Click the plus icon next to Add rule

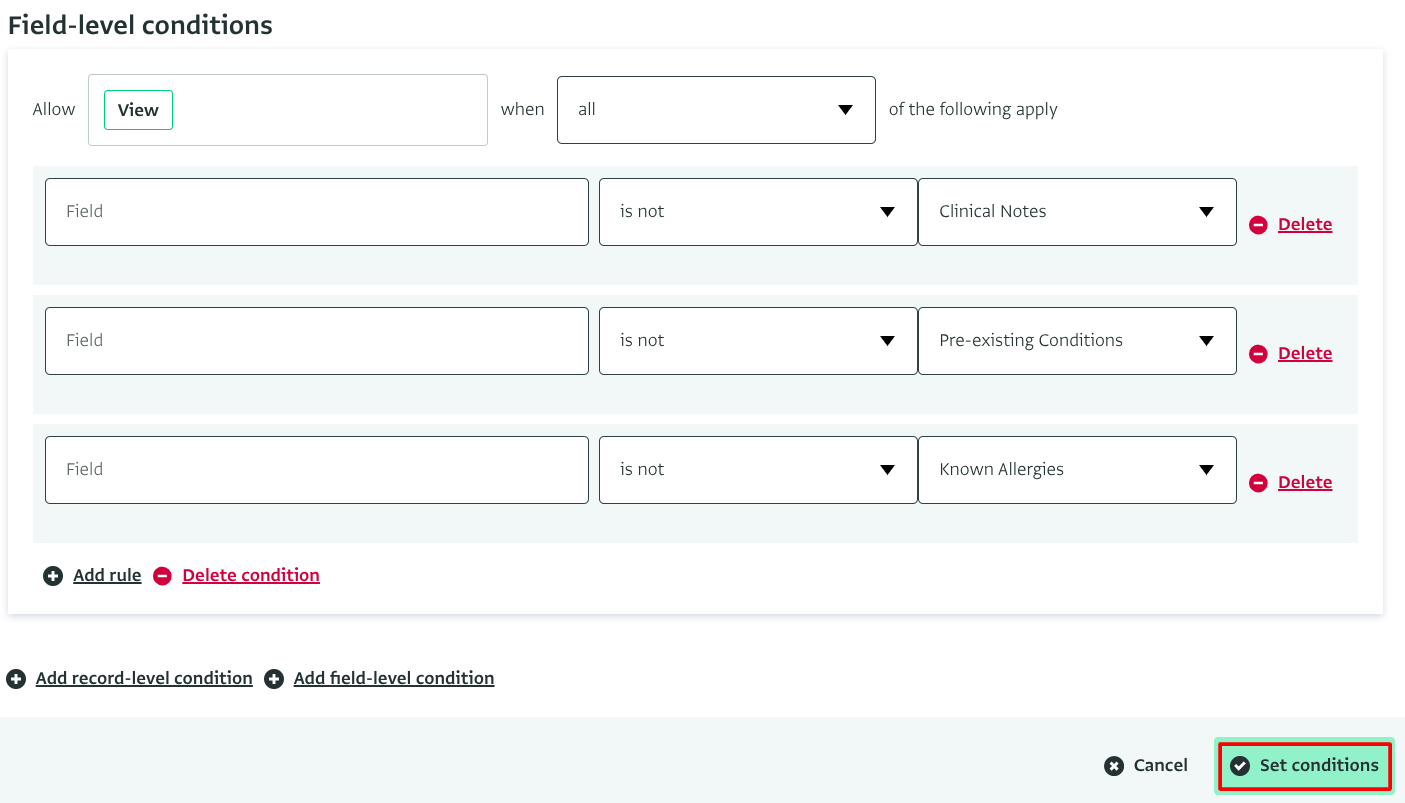(x=53, y=576)
